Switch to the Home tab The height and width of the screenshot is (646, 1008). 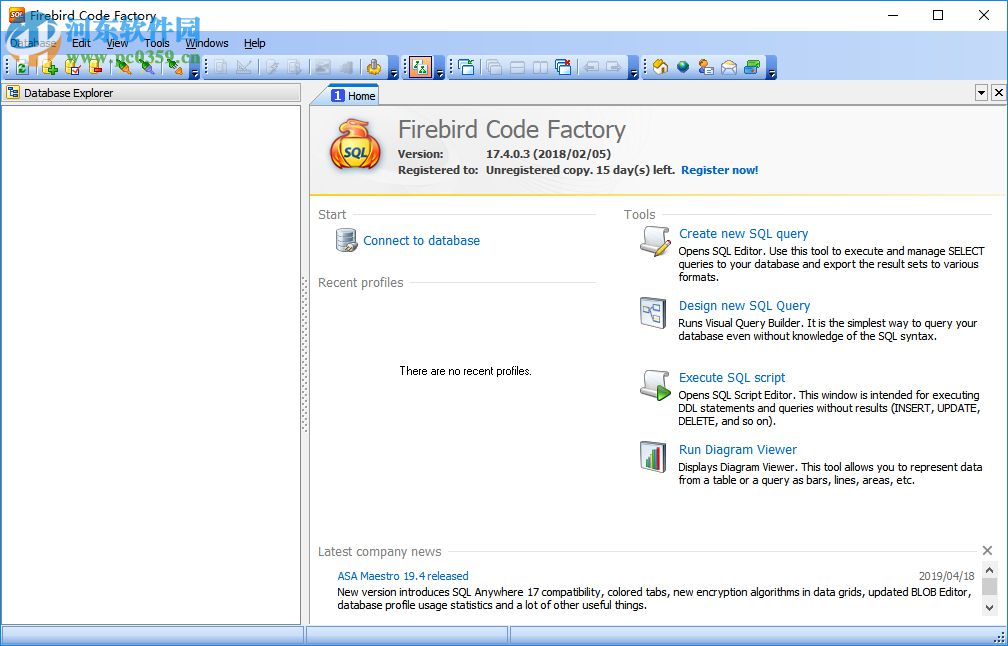355,94
